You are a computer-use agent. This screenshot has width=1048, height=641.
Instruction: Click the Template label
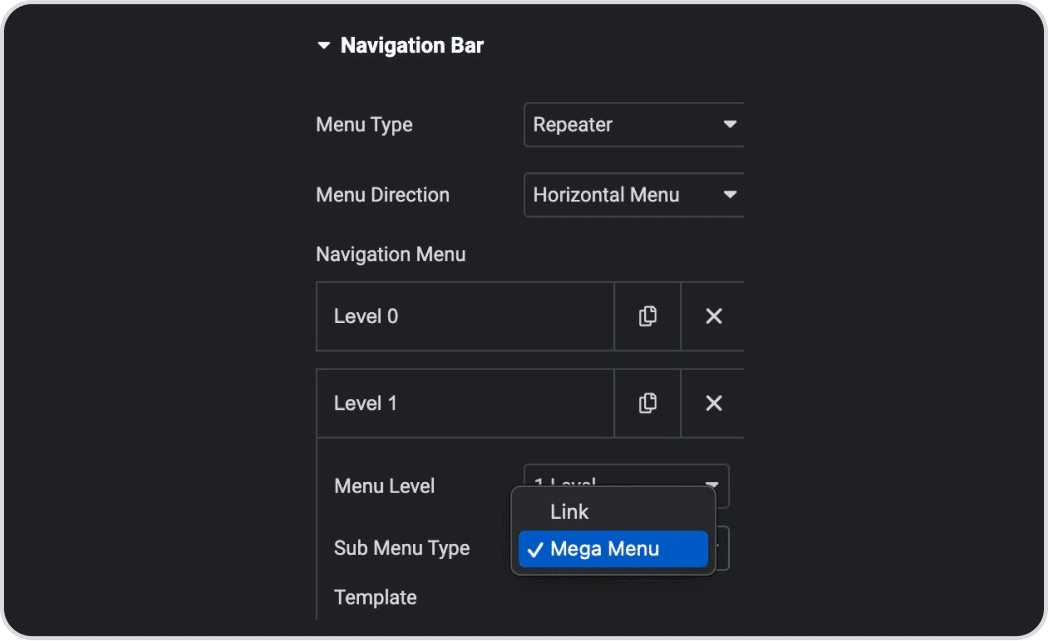click(x=375, y=597)
